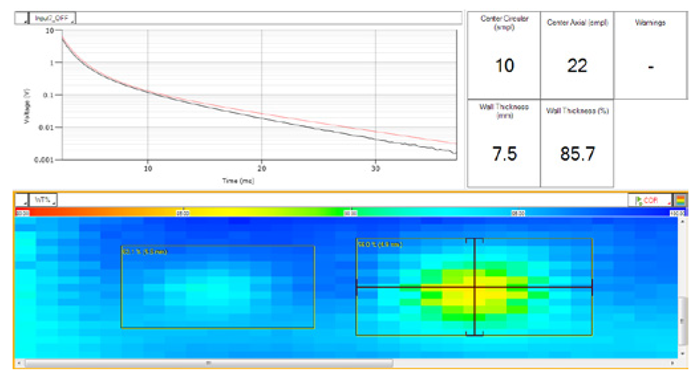Click the Warnings readout dash
Screen dimensions: 700x374
tap(651, 67)
